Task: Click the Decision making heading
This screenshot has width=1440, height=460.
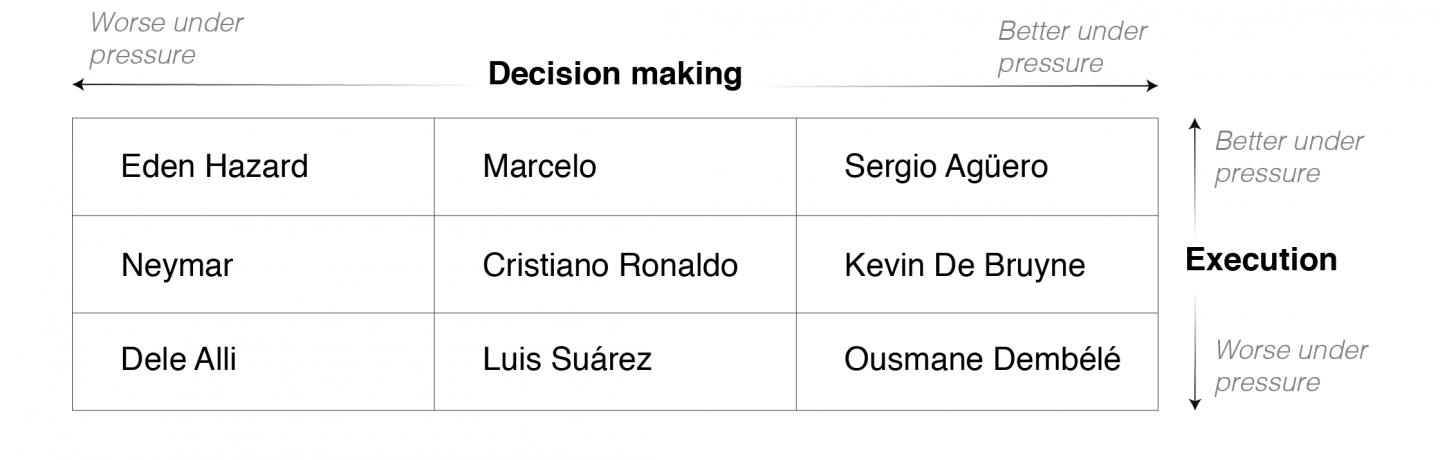Action: pyautogui.click(x=615, y=74)
